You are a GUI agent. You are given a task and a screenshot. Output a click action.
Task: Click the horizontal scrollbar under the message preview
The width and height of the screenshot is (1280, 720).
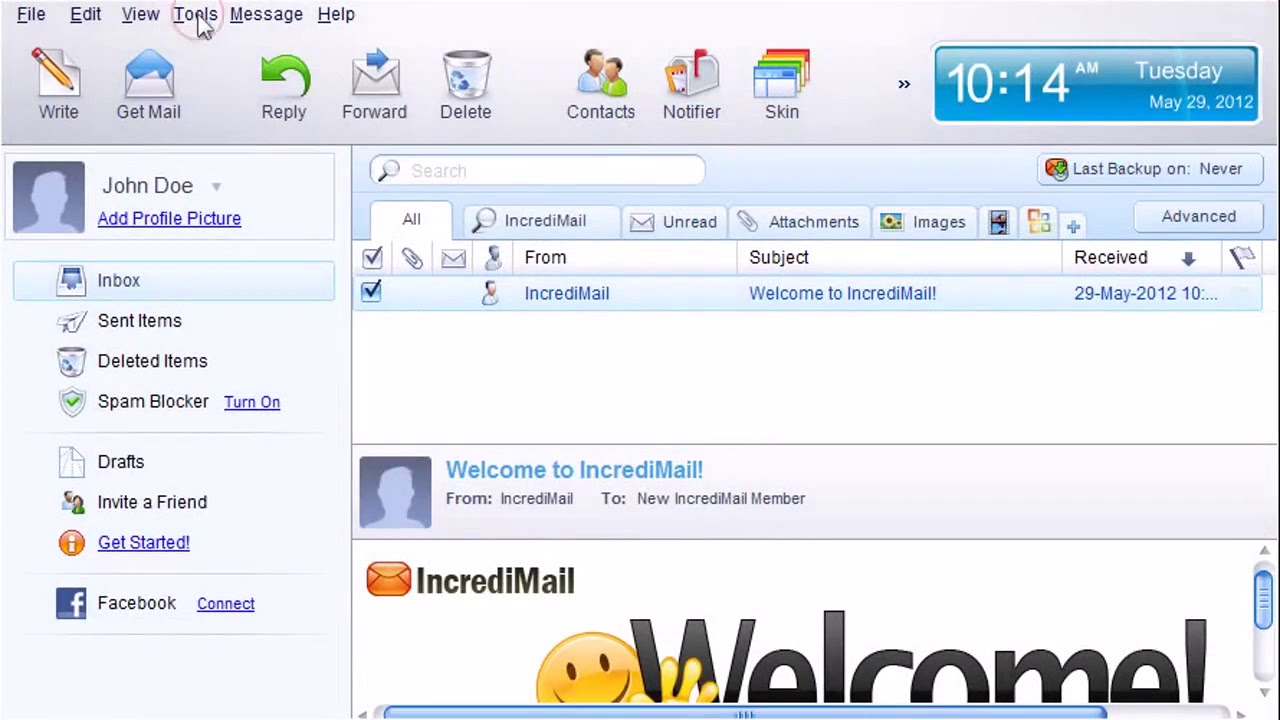tap(745, 714)
